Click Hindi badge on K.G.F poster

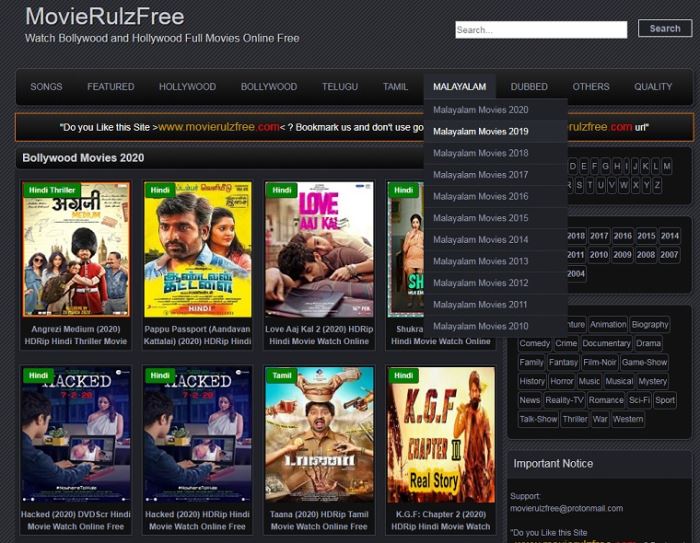coord(404,376)
